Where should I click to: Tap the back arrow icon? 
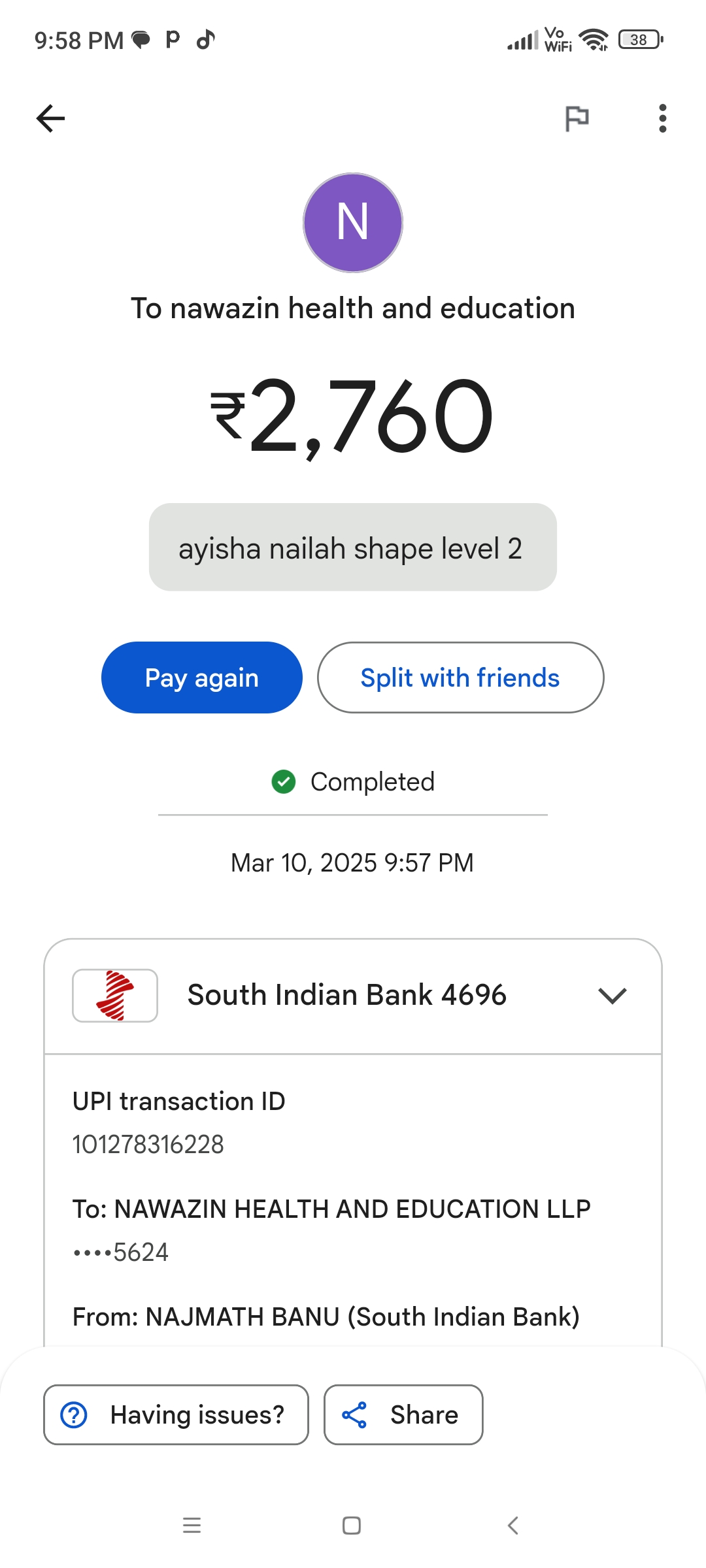tap(50, 118)
